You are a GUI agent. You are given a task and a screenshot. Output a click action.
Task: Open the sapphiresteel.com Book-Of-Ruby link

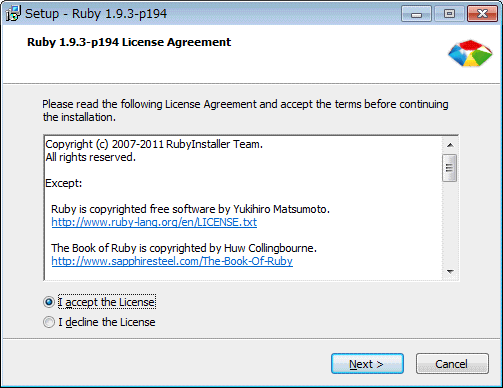(x=172, y=261)
